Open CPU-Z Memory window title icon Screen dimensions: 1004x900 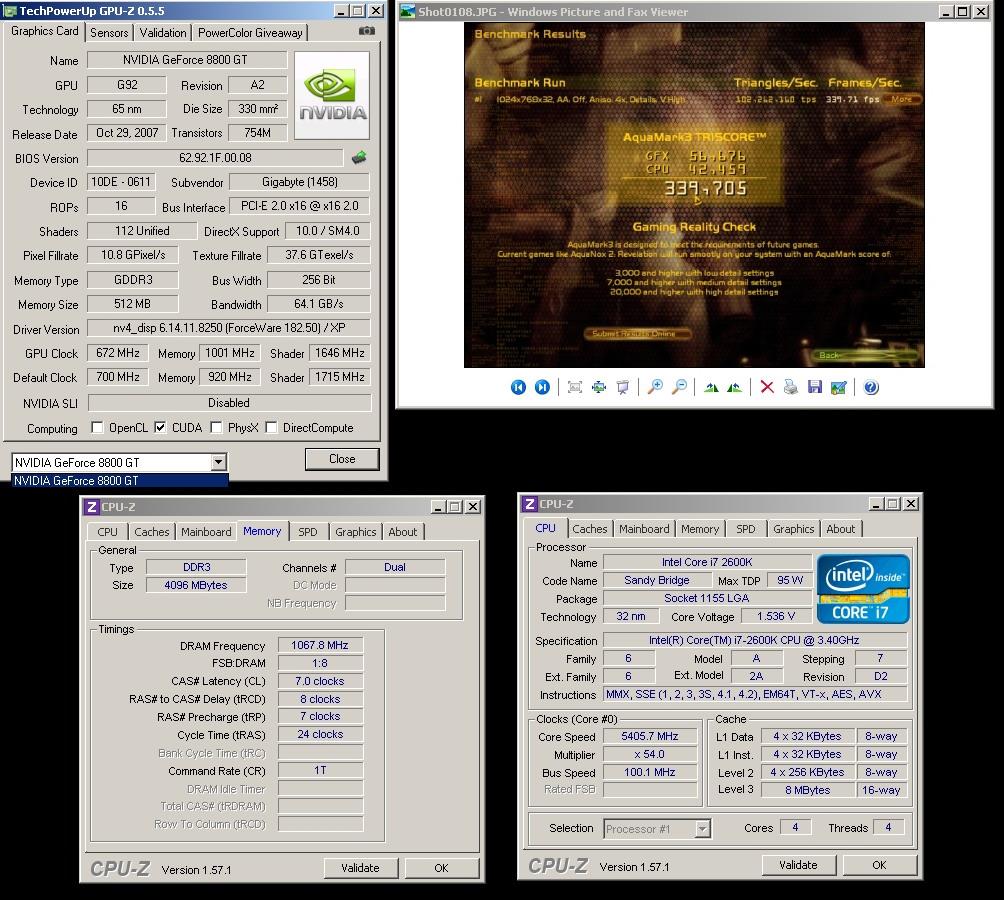point(92,507)
